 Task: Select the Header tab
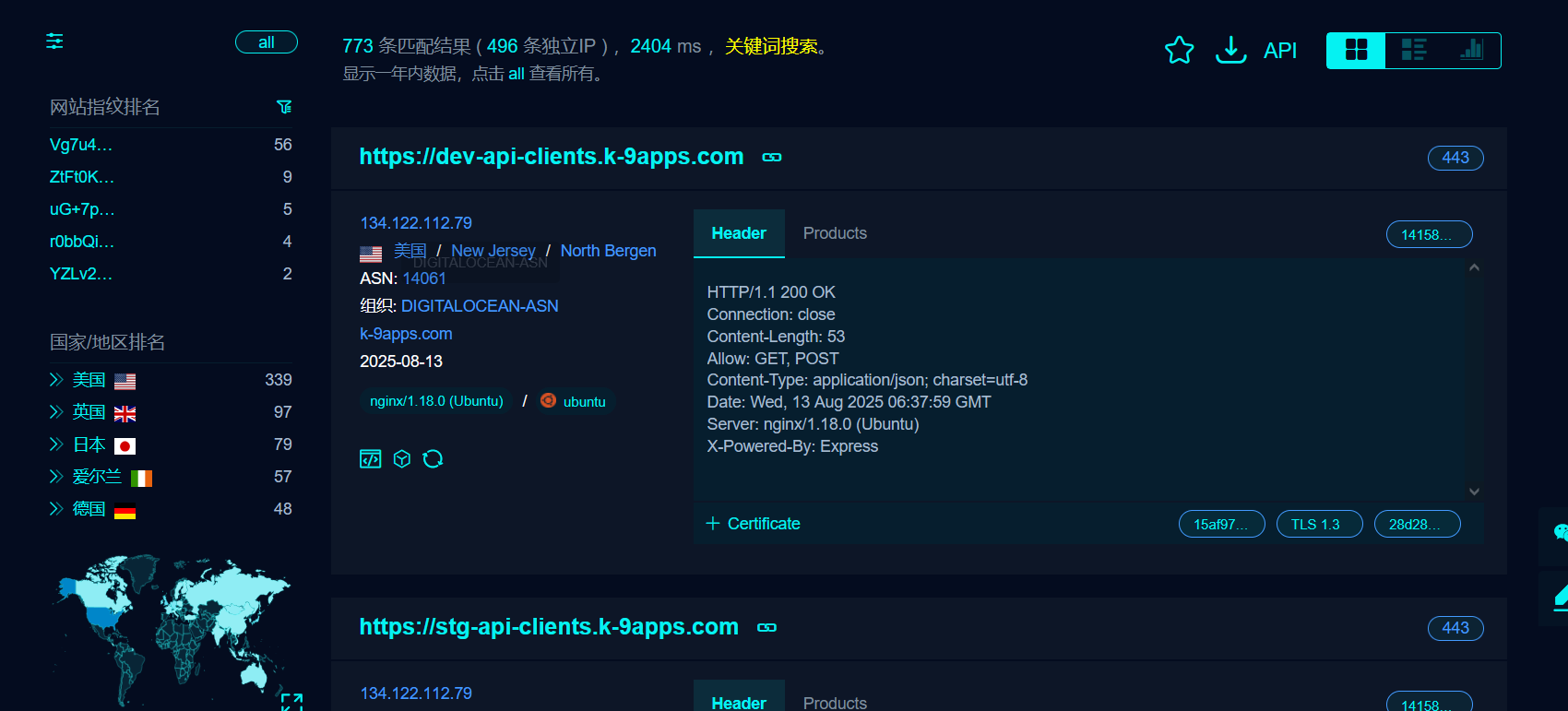coord(739,233)
